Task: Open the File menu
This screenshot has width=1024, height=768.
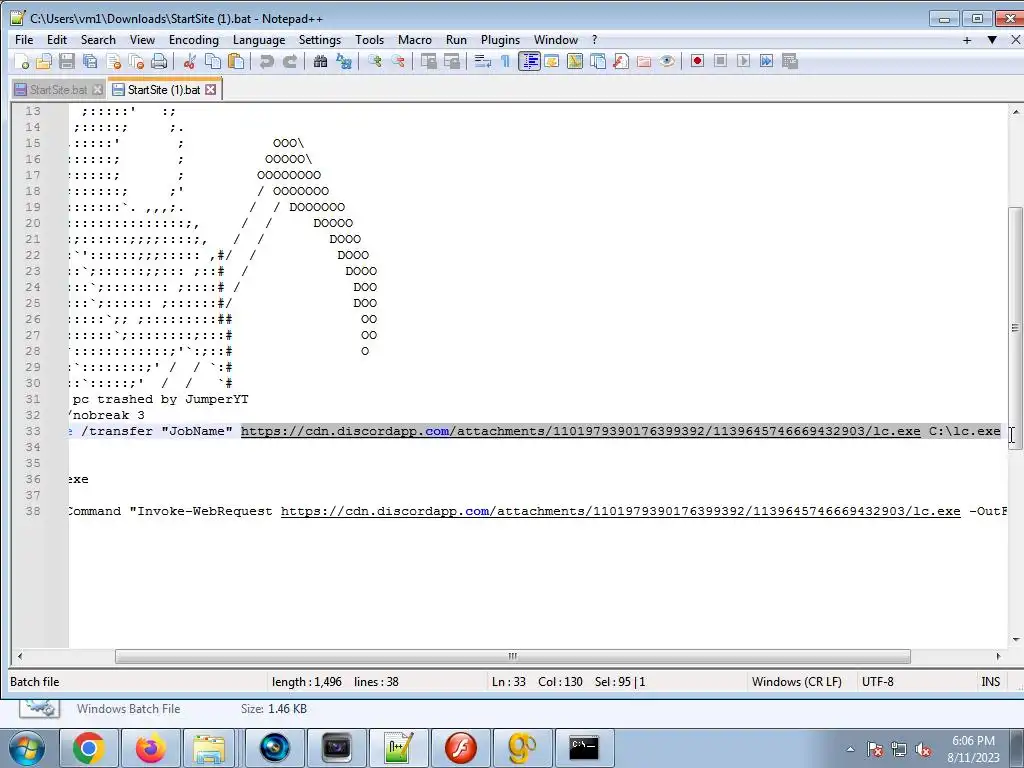Action: pos(24,40)
